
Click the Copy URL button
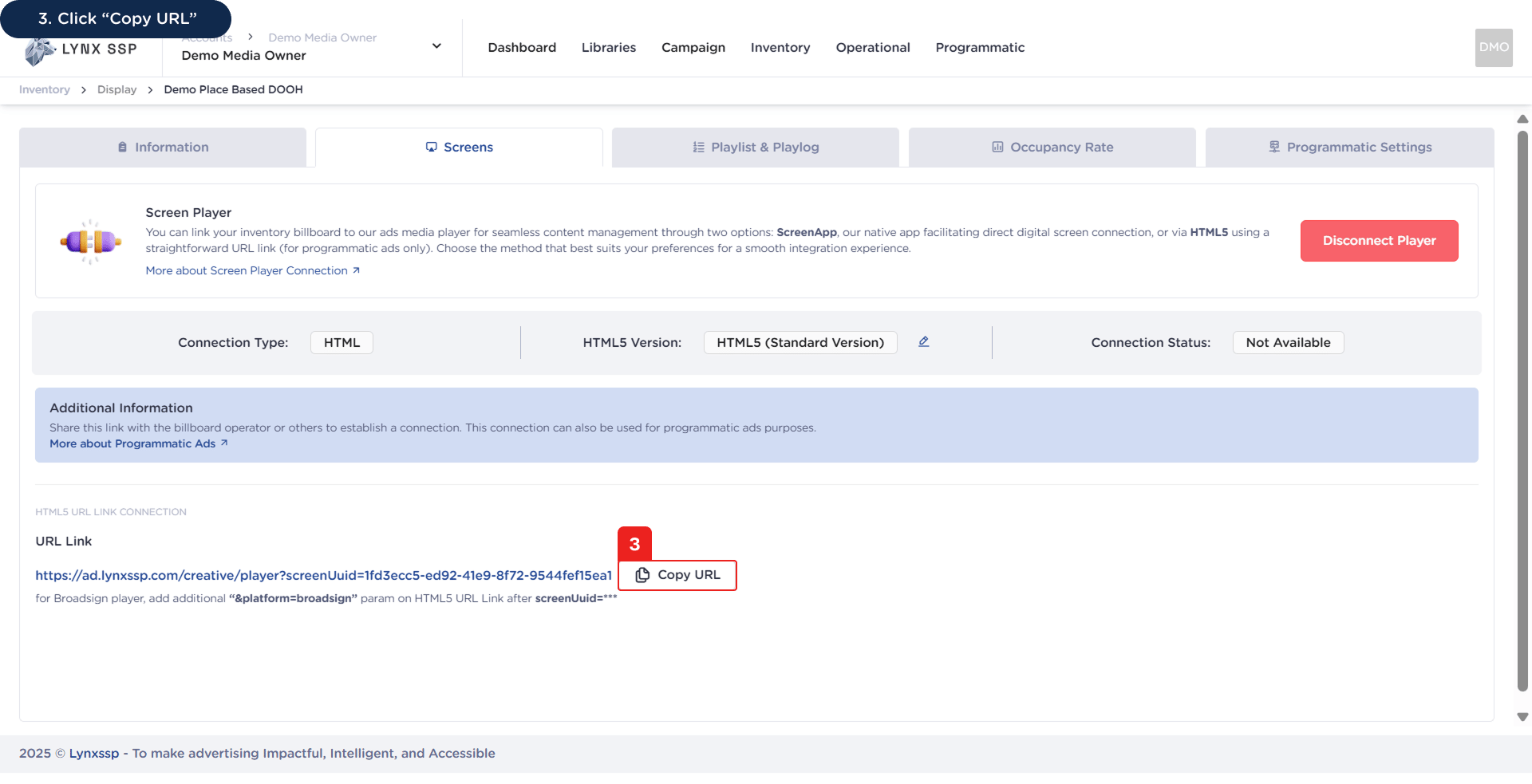pos(677,575)
